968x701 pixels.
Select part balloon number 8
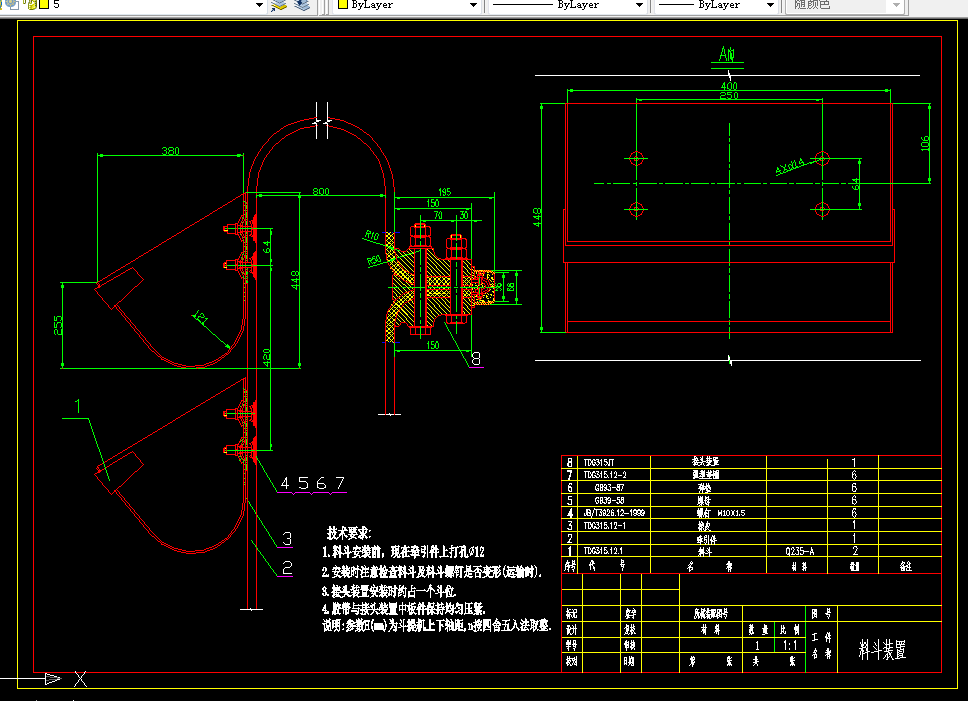tap(476, 359)
